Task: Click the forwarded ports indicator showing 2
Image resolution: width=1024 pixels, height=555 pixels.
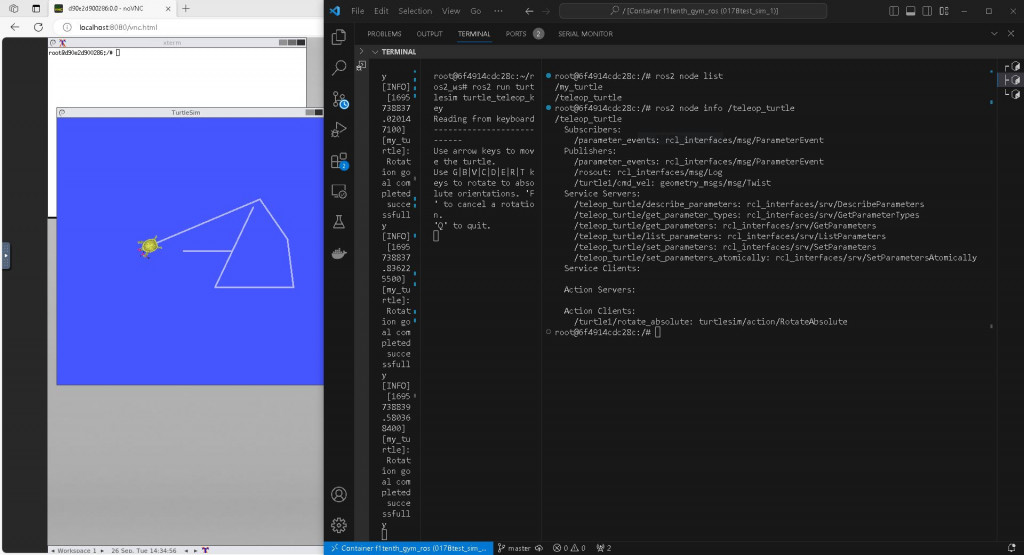Action: coord(603,548)
